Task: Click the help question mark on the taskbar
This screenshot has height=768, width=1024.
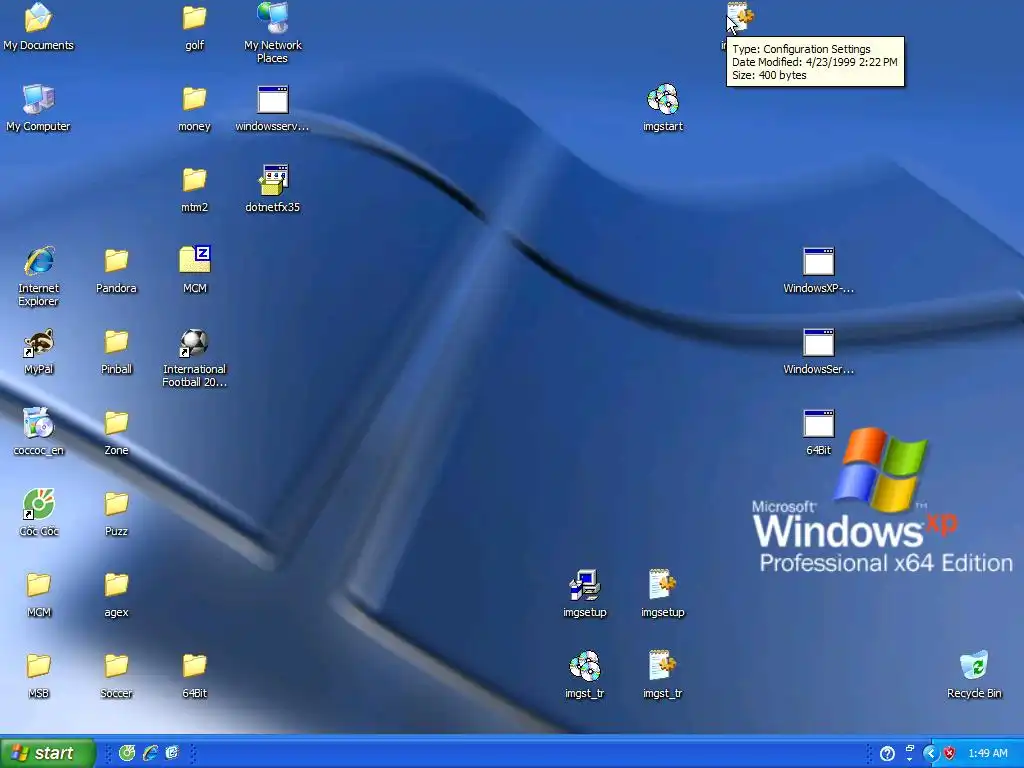Action: click(x=887, y=754)
